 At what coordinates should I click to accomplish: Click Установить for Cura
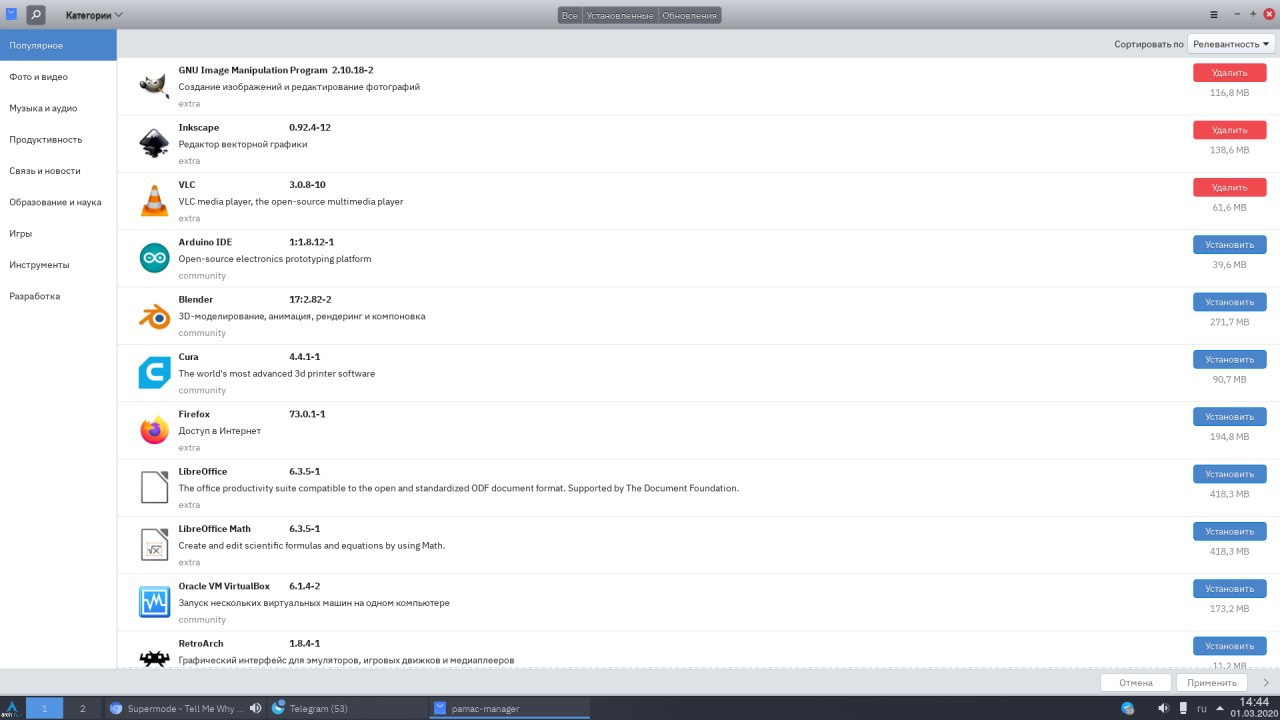click(1229, 359)
